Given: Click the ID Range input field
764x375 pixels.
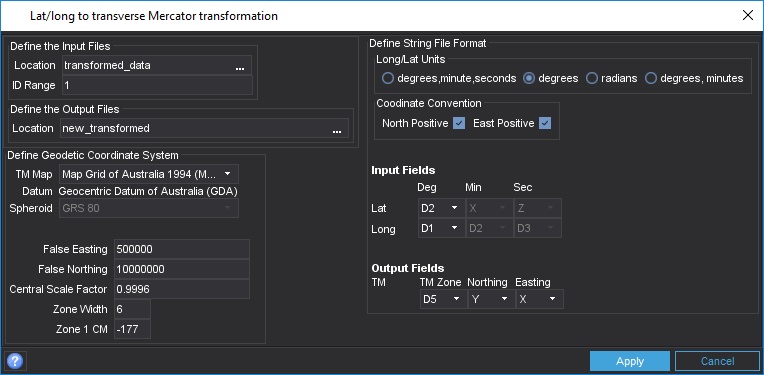Looking at the screenshot, I should (x=157, y=85).
